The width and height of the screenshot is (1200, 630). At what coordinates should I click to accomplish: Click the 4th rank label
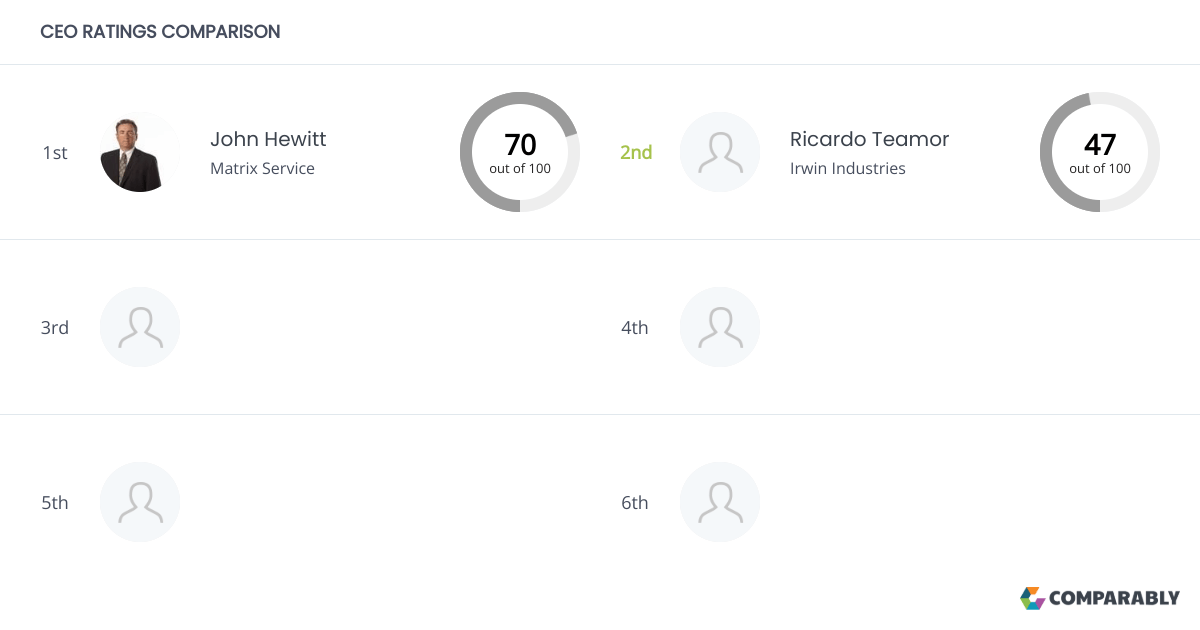pos(635,328)
